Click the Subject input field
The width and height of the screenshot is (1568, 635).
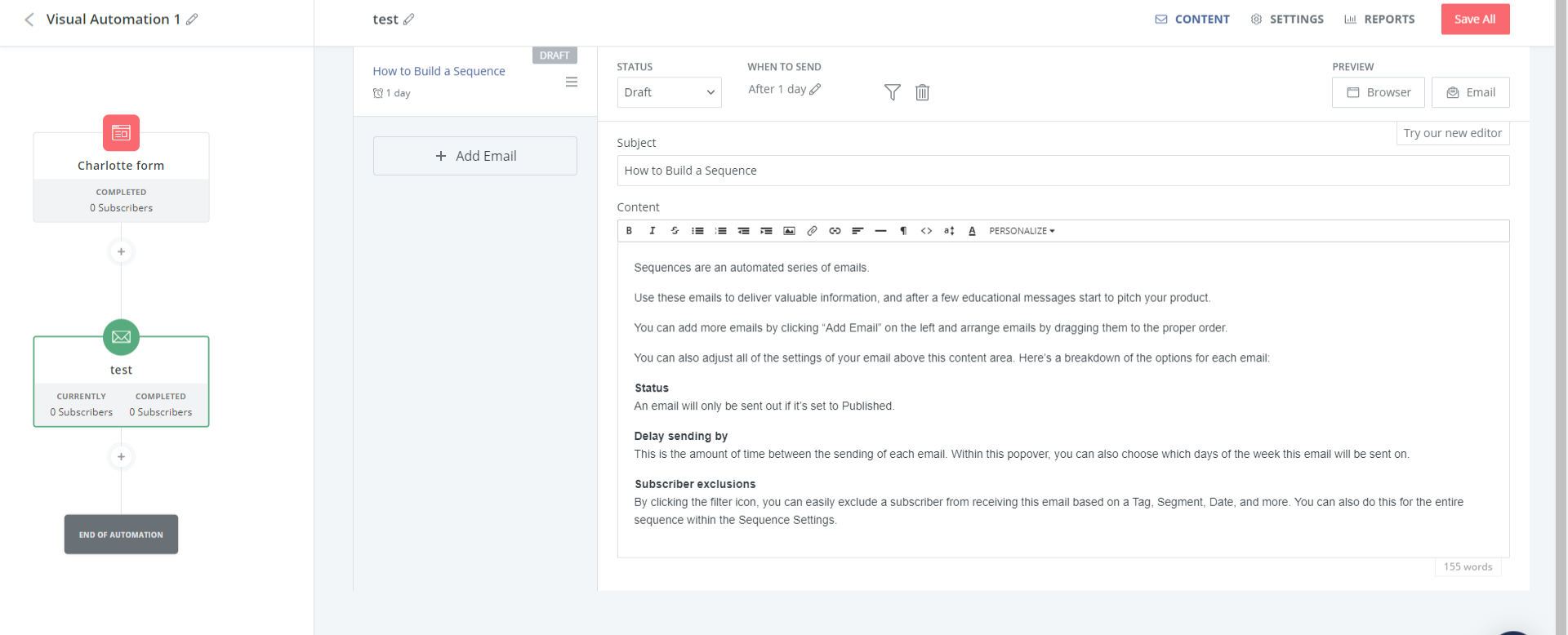1063,171
